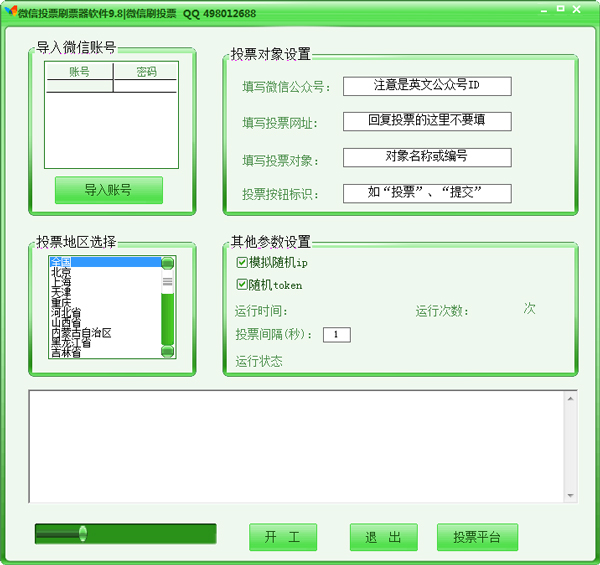Enable the 模拟随机ip checkbox
Image resolution: width=600 pixels, height=565 pixels.
pyautogui.click(x=242, y=263)
